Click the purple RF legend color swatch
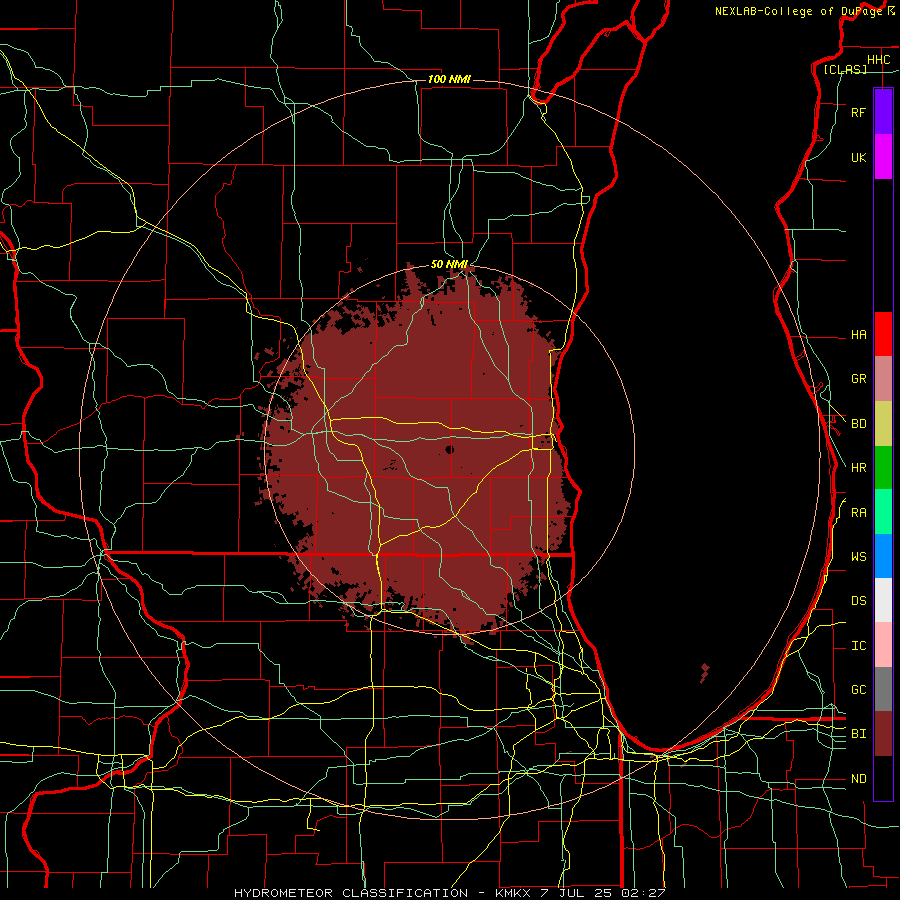 [x=883, y=112]
